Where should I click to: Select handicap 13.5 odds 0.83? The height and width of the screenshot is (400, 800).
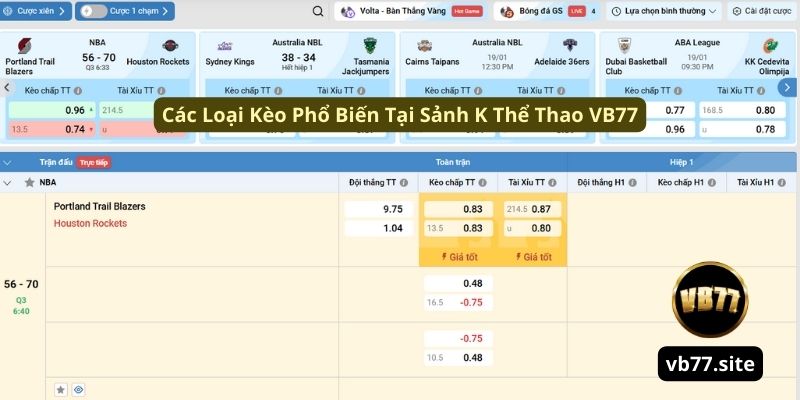point(459,228)
